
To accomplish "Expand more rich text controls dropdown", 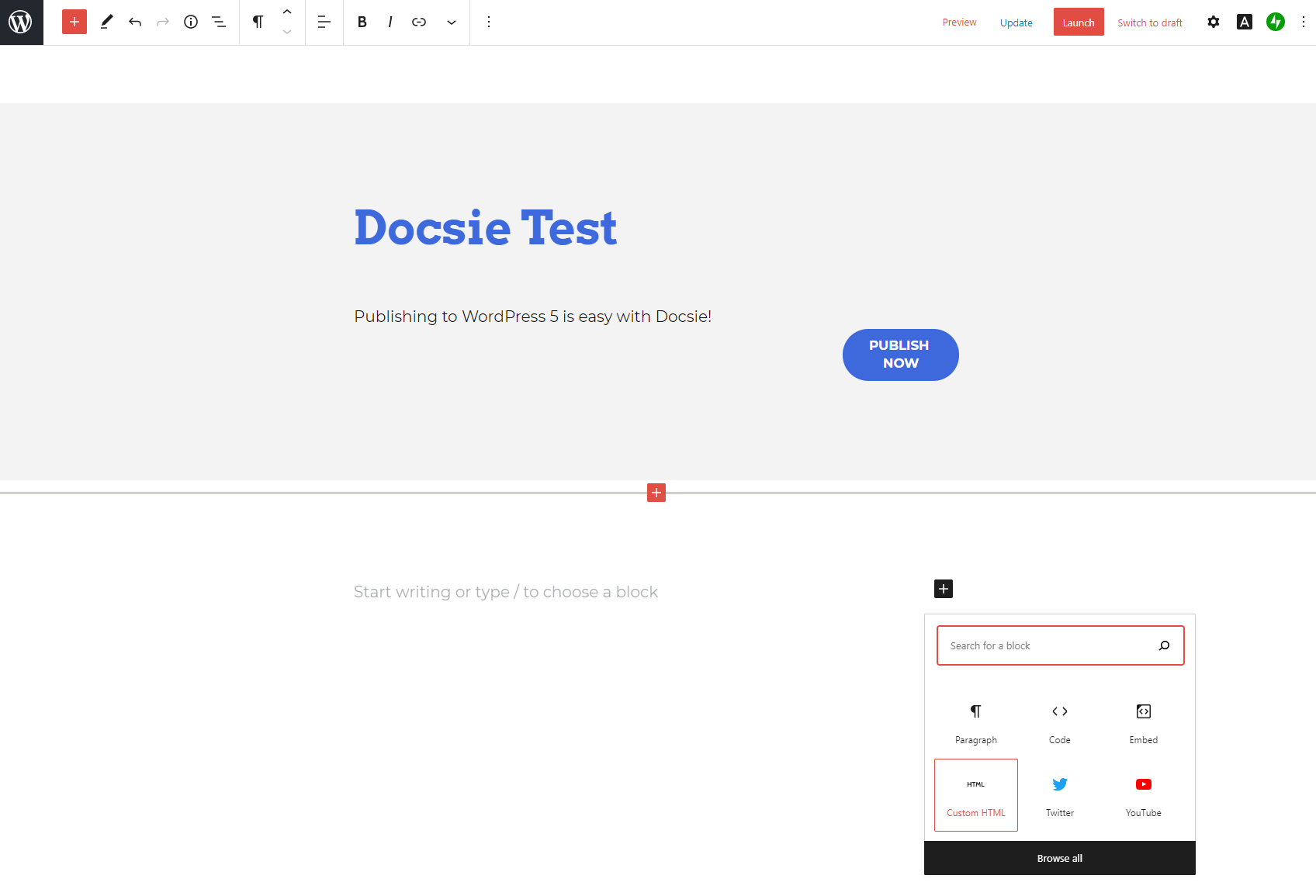I will click(x=452, y=22).
